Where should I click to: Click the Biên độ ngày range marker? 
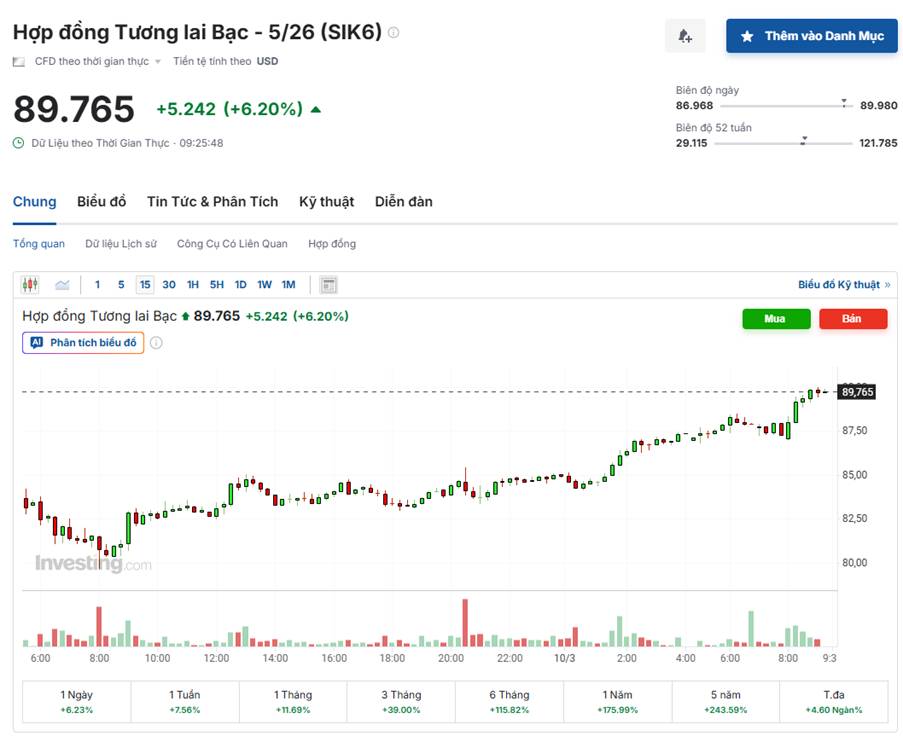[844, 103]
